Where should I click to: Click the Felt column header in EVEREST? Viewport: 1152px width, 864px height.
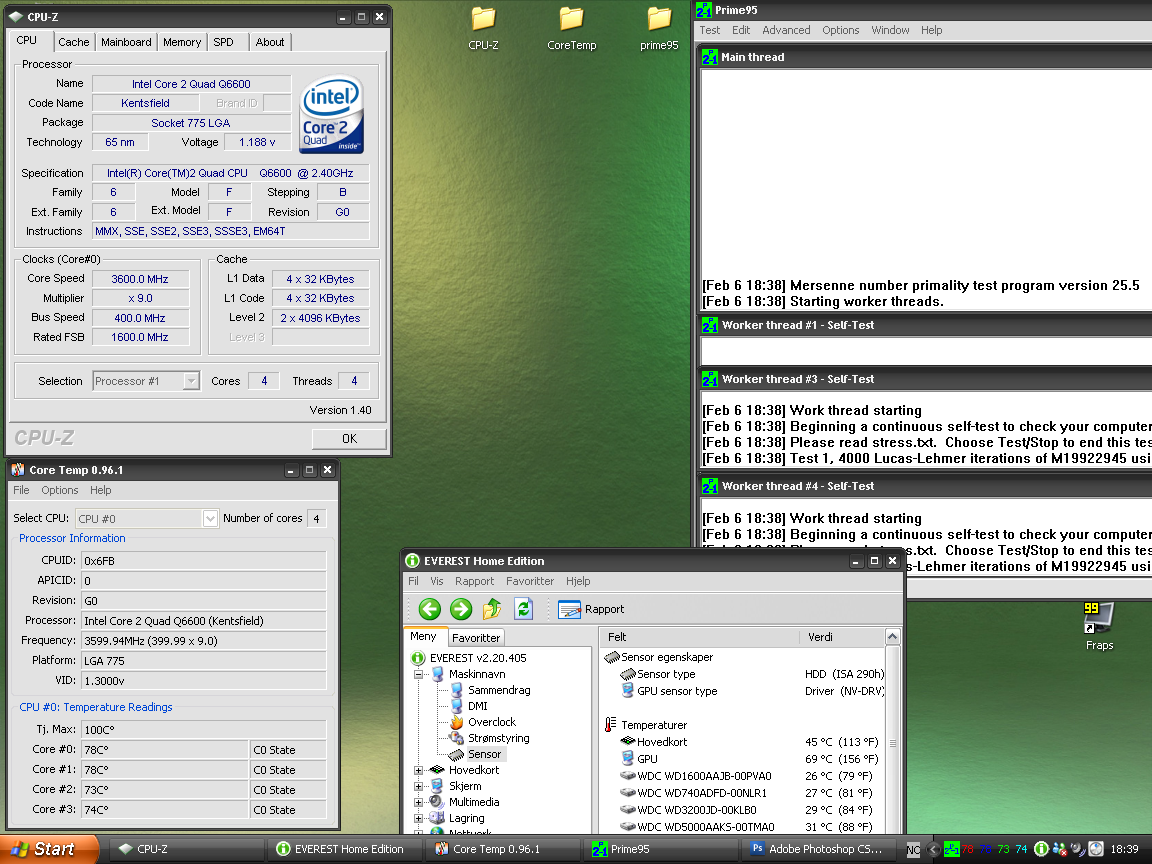699,637
